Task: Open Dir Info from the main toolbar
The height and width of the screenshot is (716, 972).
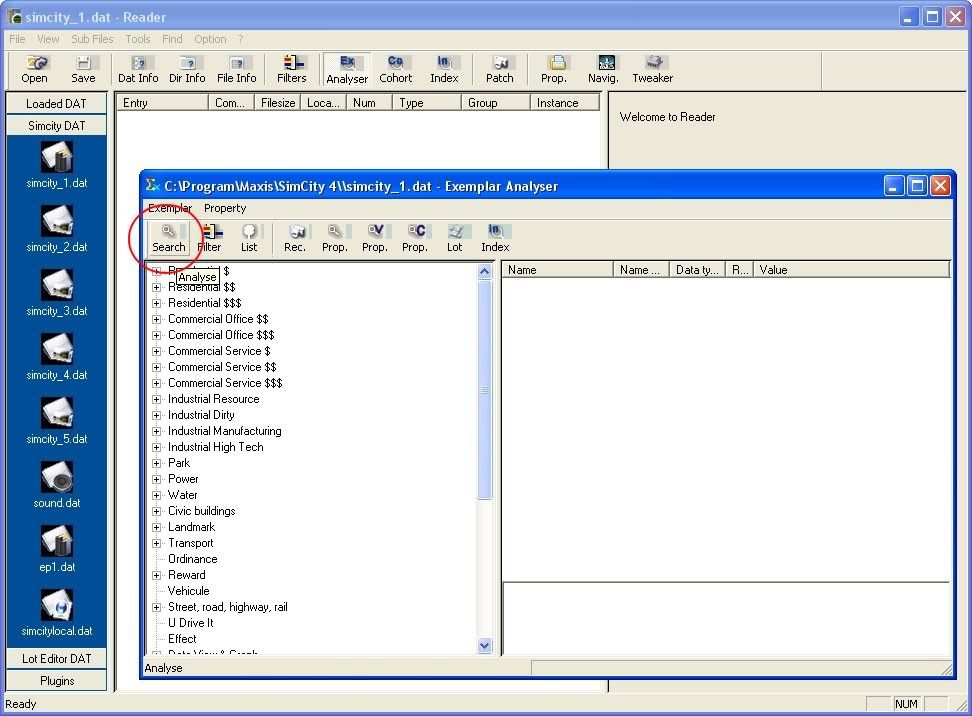Action: tap(187, 69)
